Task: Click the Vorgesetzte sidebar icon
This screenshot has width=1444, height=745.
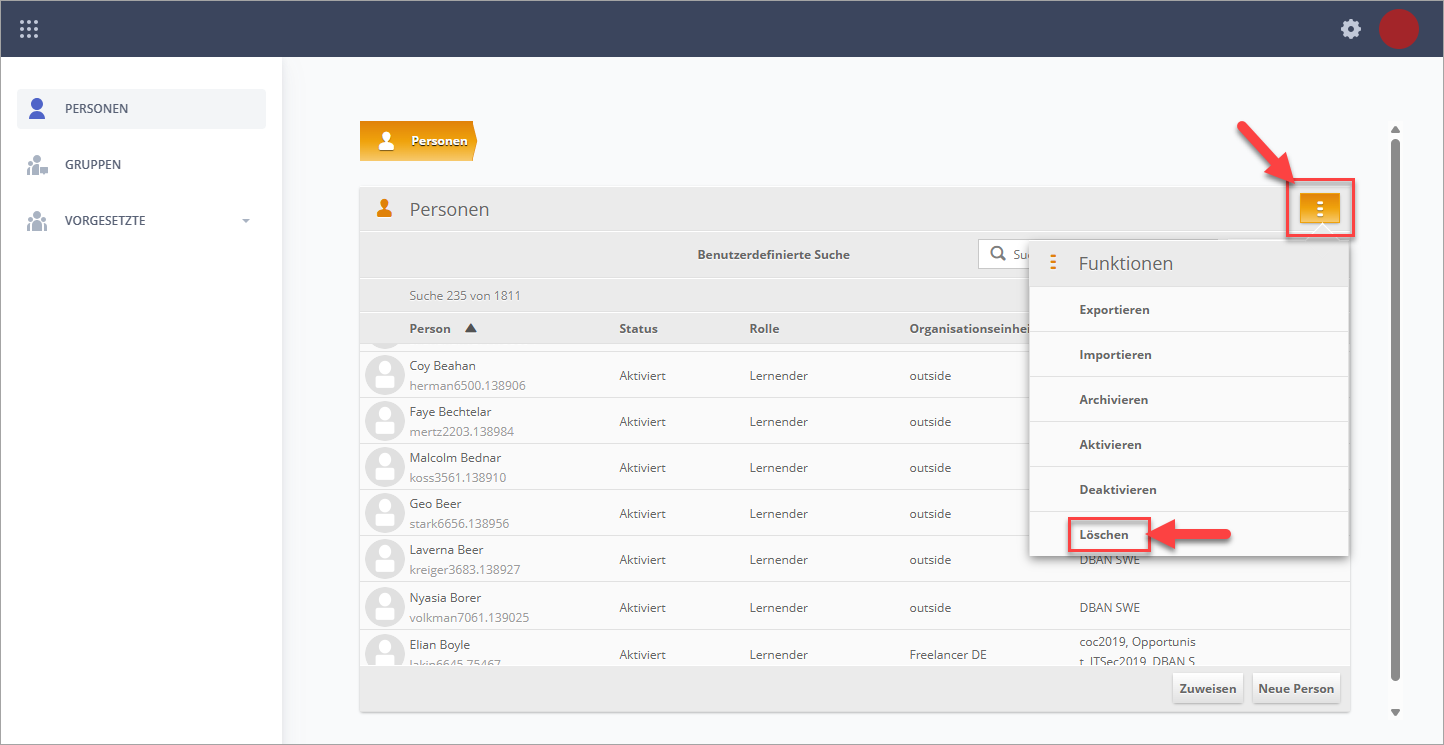Action: (38, 221)
